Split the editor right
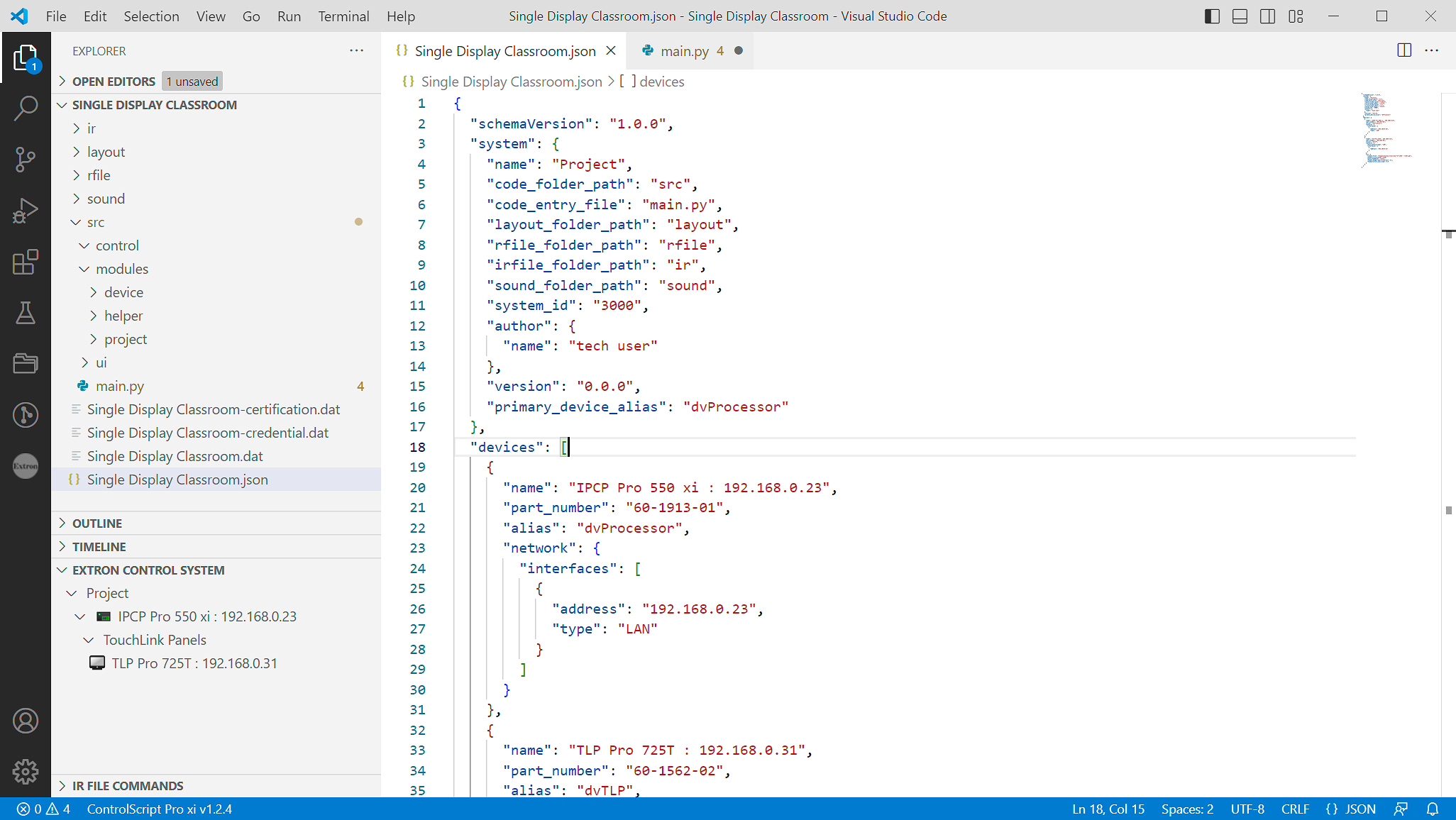1456x820 pixels. (x=1403, y=50)
